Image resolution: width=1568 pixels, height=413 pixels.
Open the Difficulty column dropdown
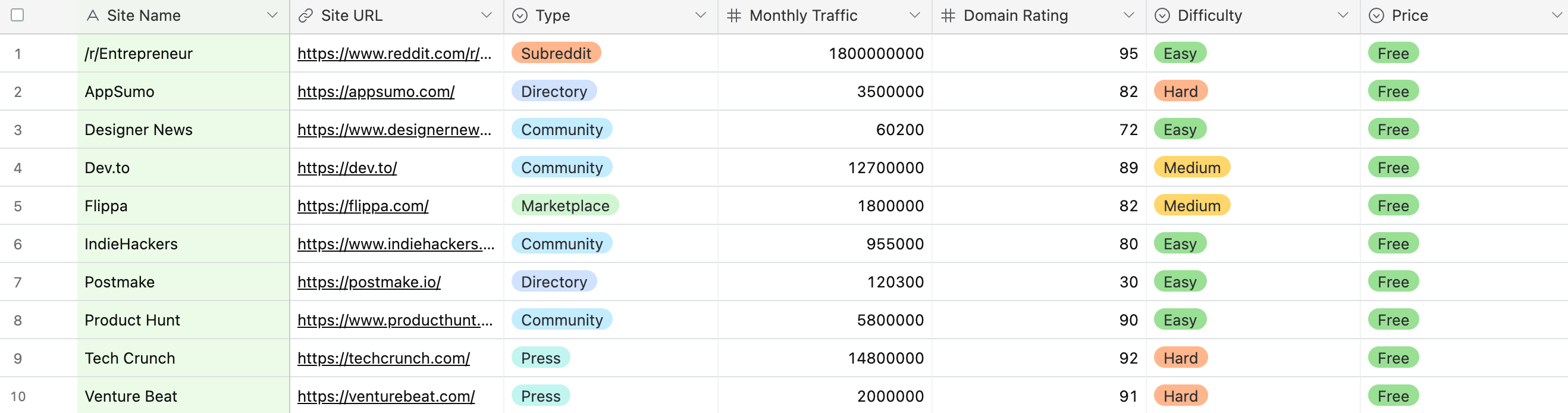(1343, 15)
